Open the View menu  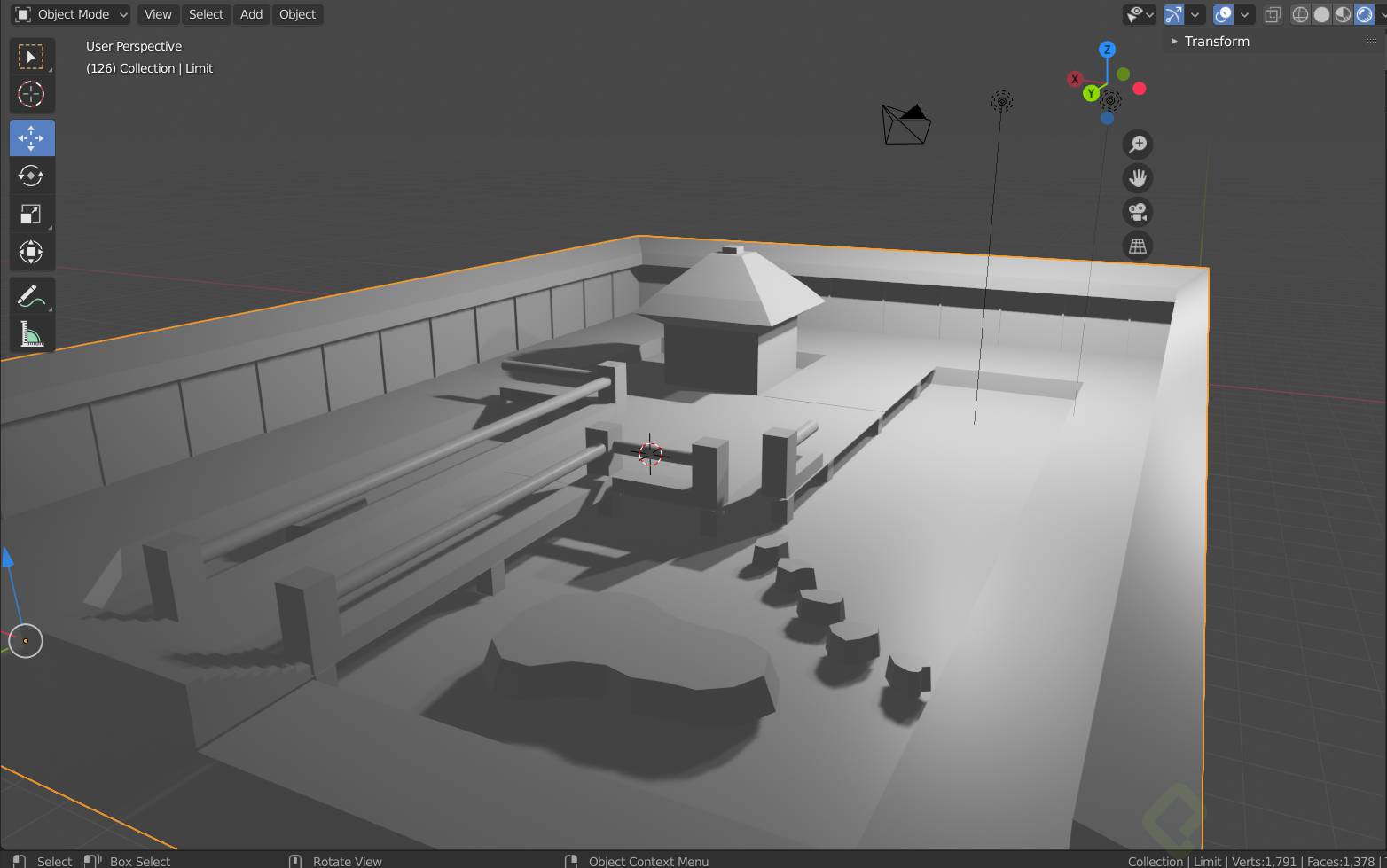tap(158, 14)
